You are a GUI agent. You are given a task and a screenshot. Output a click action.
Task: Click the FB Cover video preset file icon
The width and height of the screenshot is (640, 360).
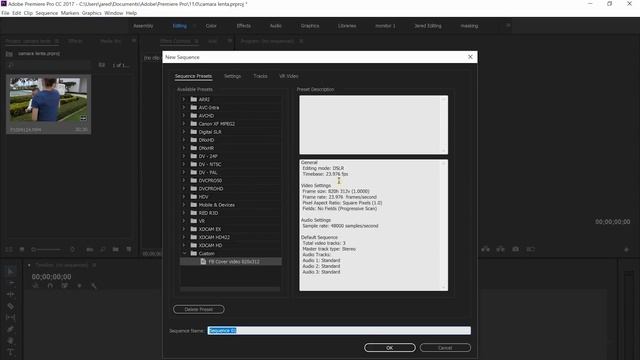pos(203,262)
